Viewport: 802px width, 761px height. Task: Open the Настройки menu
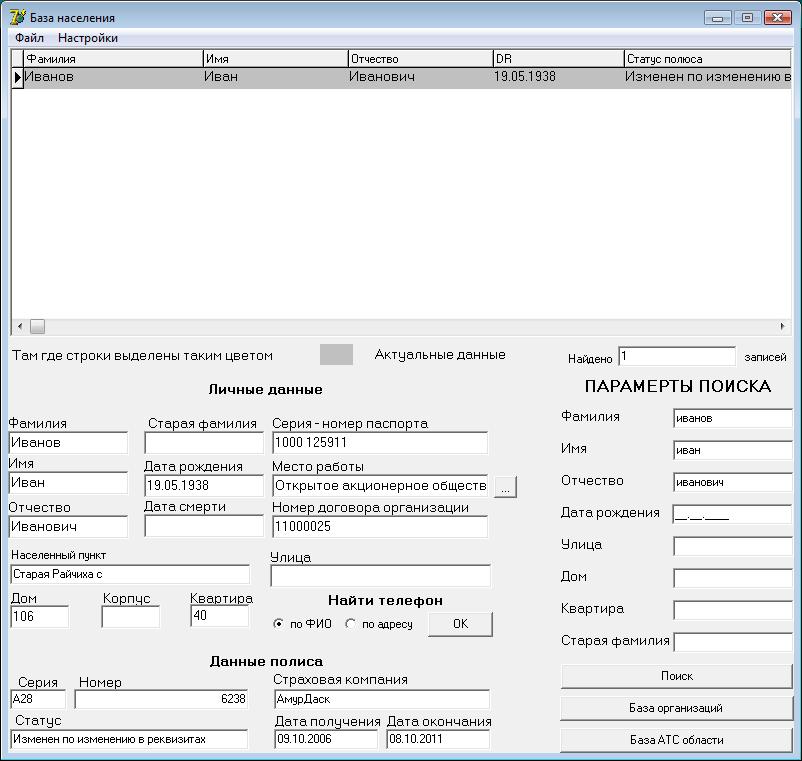coord(88,38)
